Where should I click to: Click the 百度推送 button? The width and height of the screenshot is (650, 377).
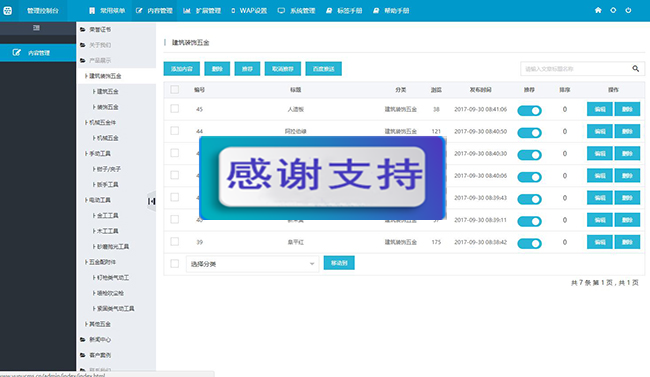[x=323, y=69]
